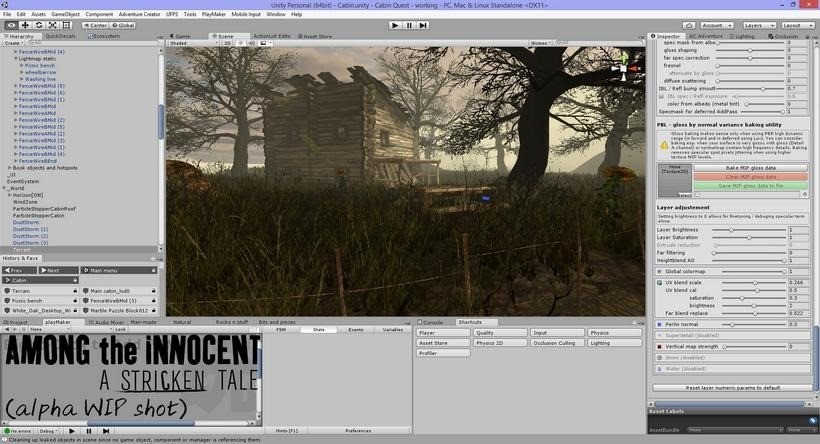Expand the Horizon[ON] tree item
Screen dimensions: 820x444
(x=9, y=195)
